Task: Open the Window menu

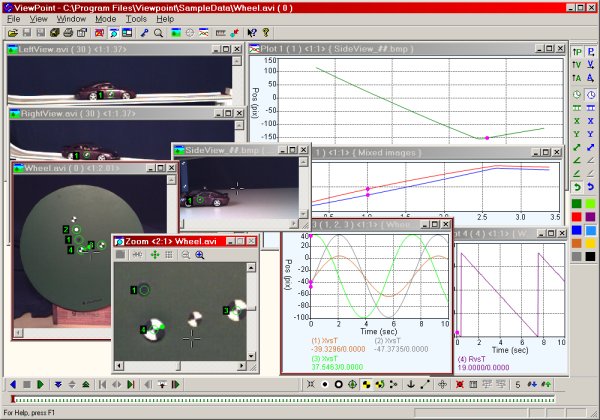Action: pyautogui.click(x=71, y=19)
